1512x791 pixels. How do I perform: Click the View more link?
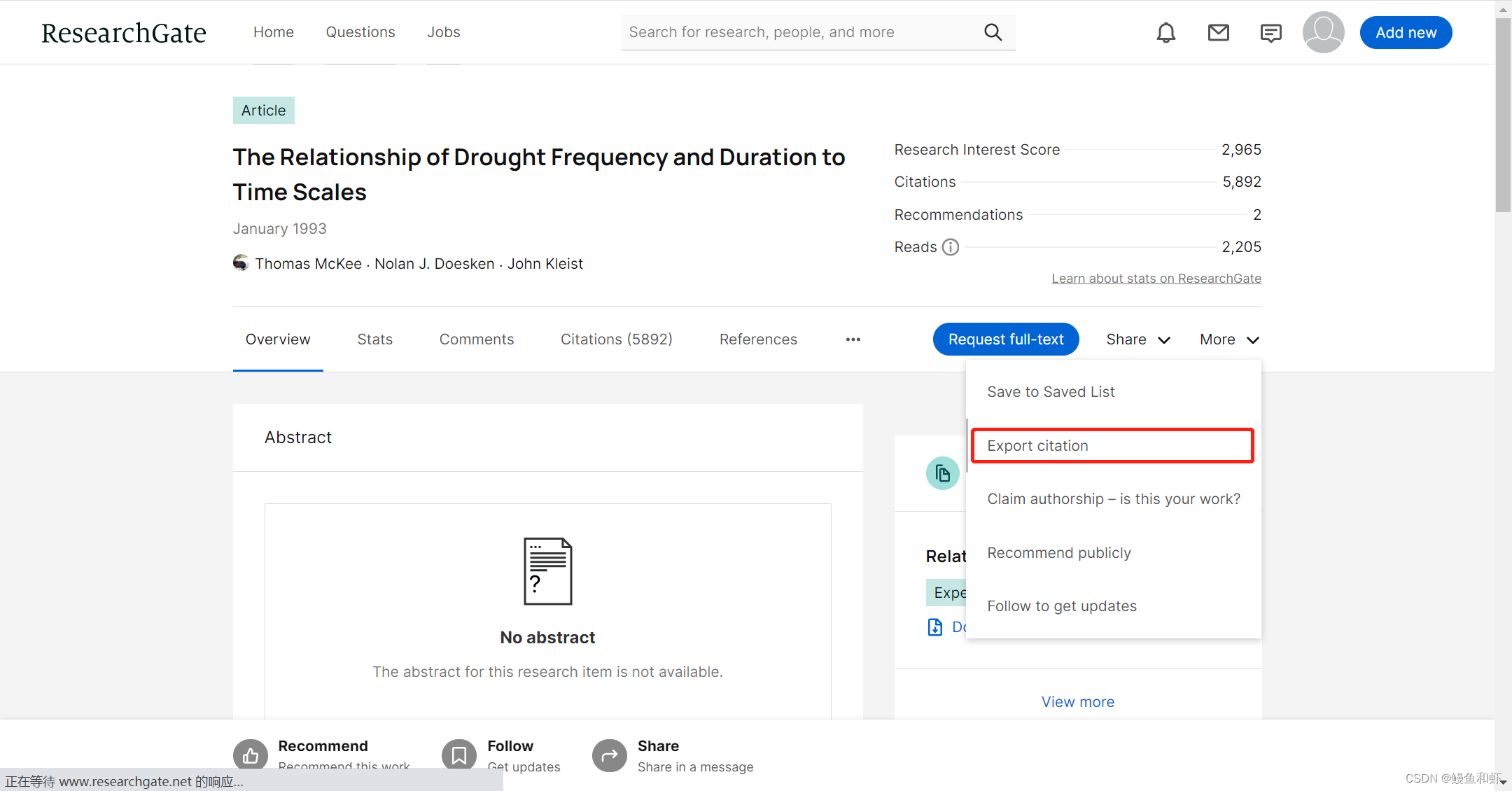tap(1077, 702)
